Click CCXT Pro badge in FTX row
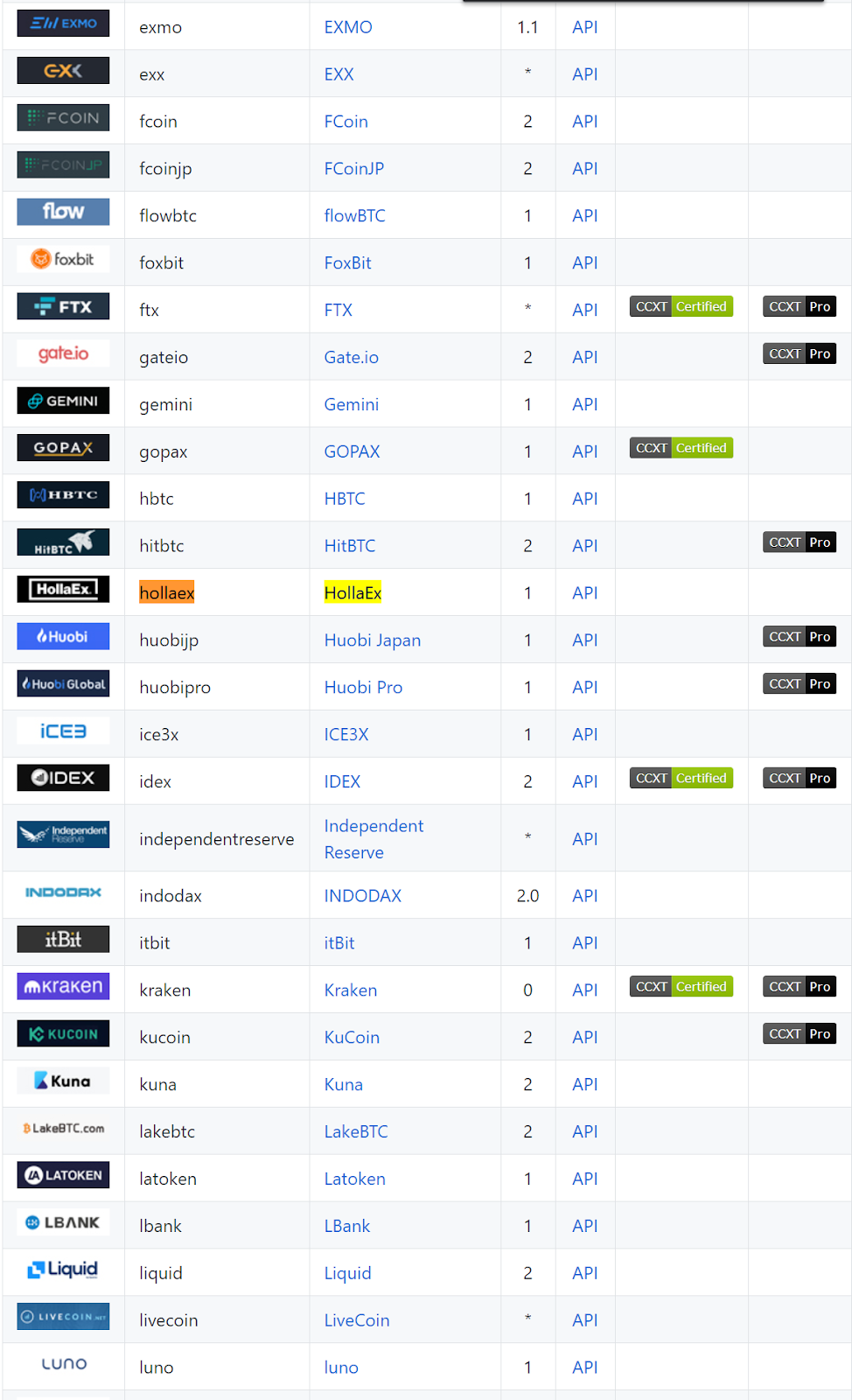Viewport: 852px width, 1400px height. [x=800, y=306]
